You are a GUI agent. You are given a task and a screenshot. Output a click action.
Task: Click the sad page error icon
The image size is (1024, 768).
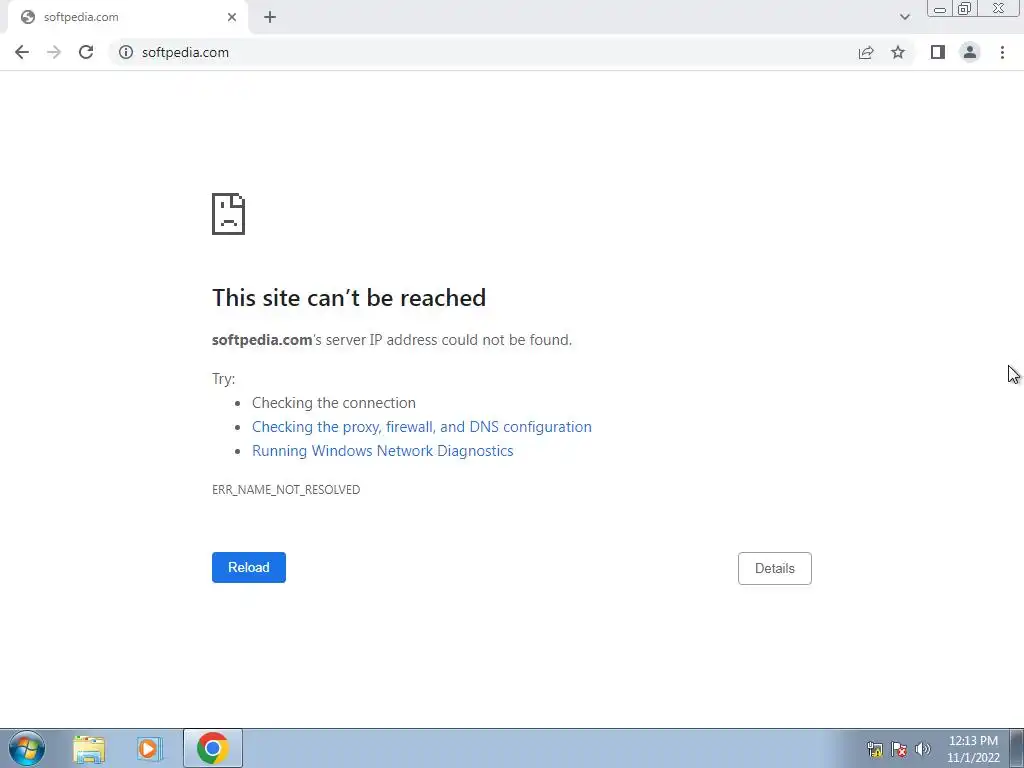[x=229, y=214]
